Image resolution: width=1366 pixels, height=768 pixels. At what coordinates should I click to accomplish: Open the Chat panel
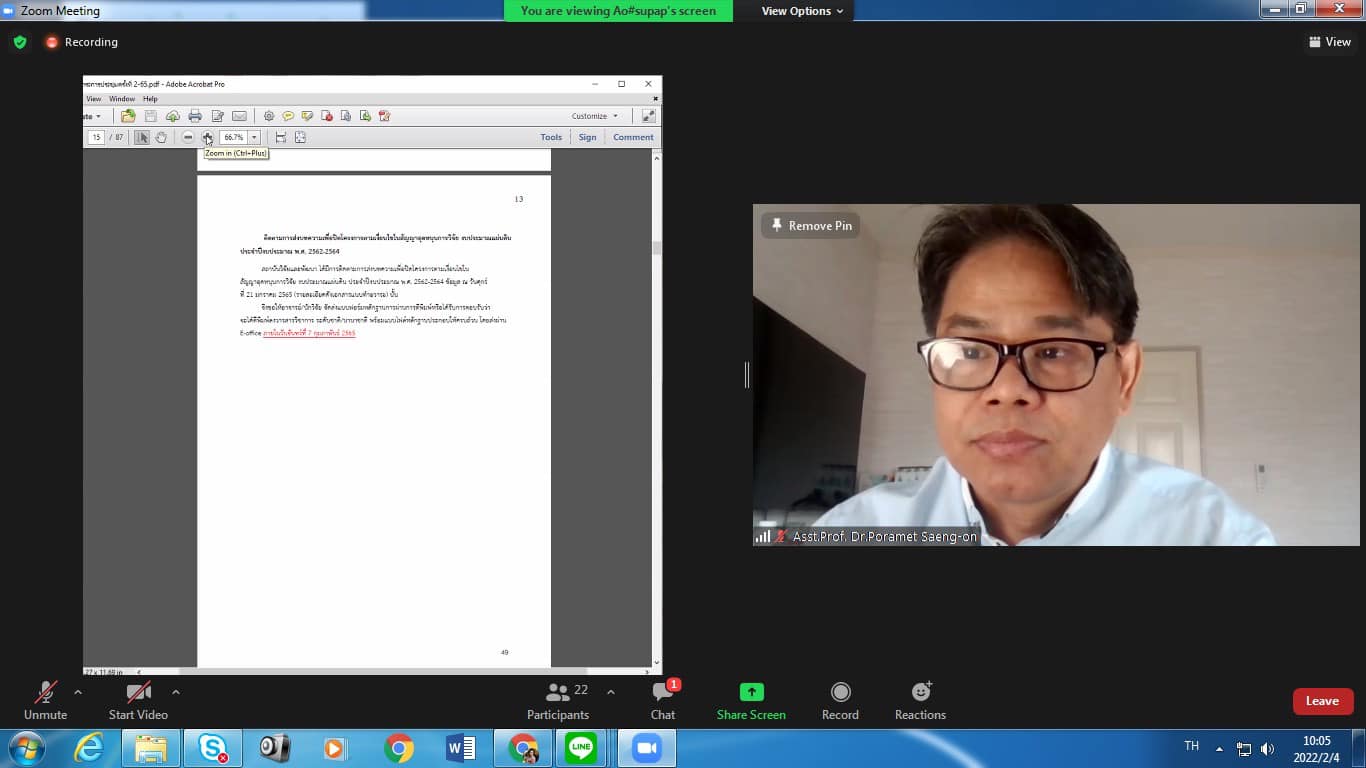pos(662,693)
